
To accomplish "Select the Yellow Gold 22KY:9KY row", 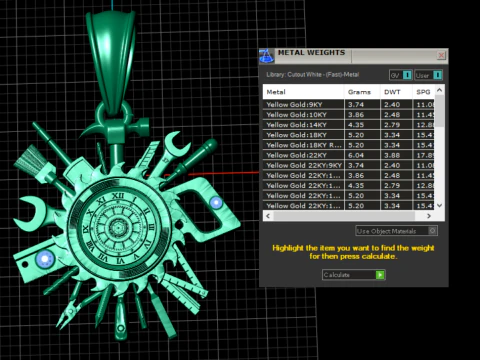I will click(348, 165).
